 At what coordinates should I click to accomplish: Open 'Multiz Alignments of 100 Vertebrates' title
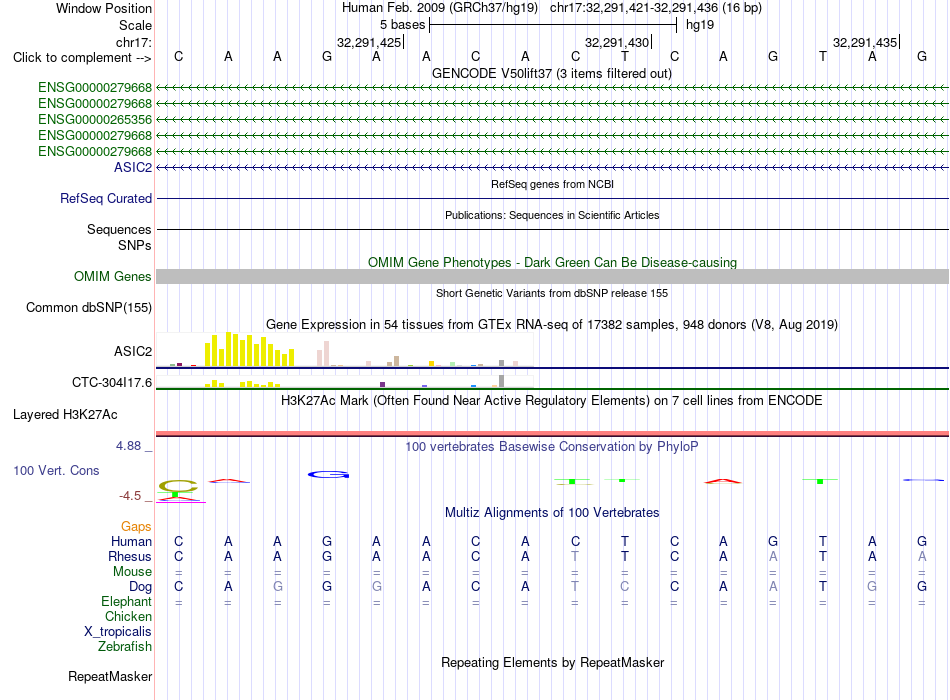click(552, 513)
